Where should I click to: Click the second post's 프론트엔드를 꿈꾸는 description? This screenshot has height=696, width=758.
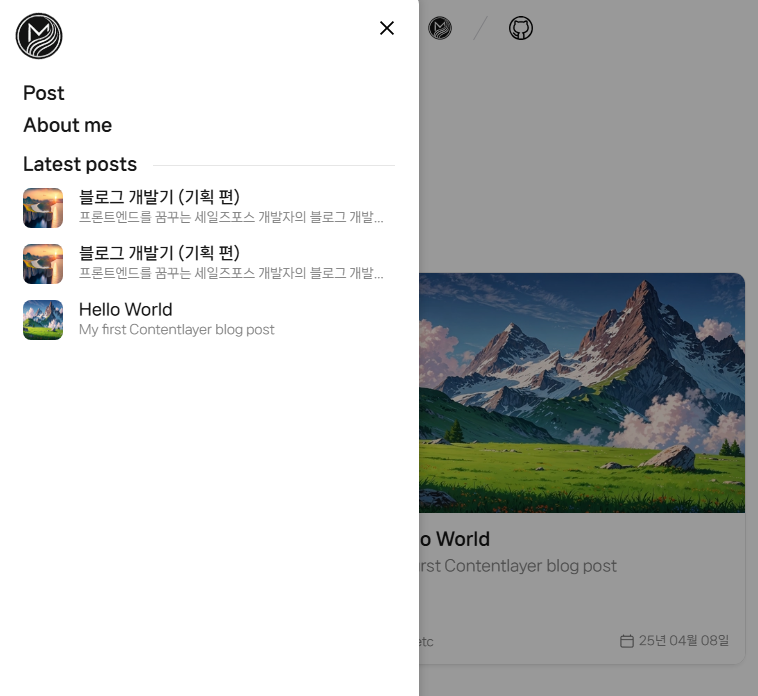(x=231, y=273)
